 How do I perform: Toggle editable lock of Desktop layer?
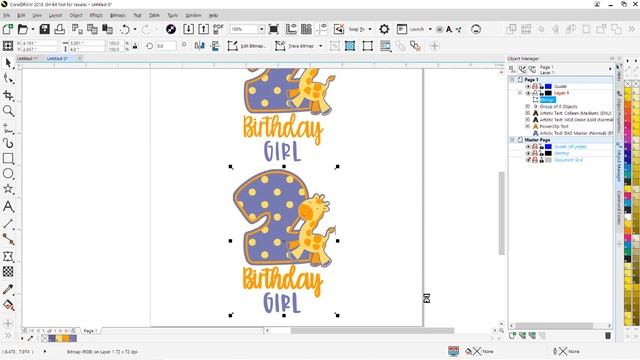coord(542,153)
